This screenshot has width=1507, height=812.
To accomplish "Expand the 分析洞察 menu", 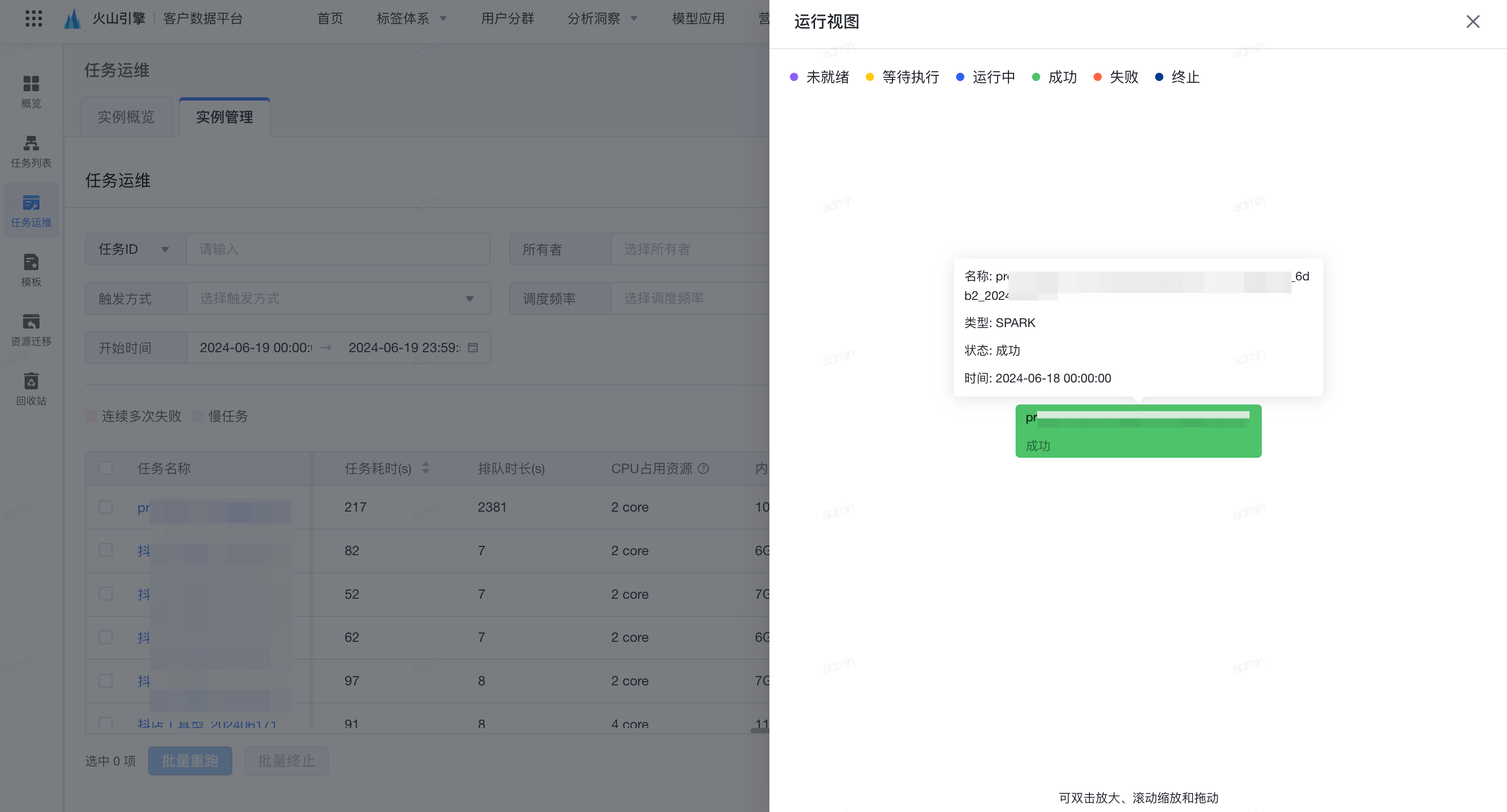I will [x=602, y=18].
